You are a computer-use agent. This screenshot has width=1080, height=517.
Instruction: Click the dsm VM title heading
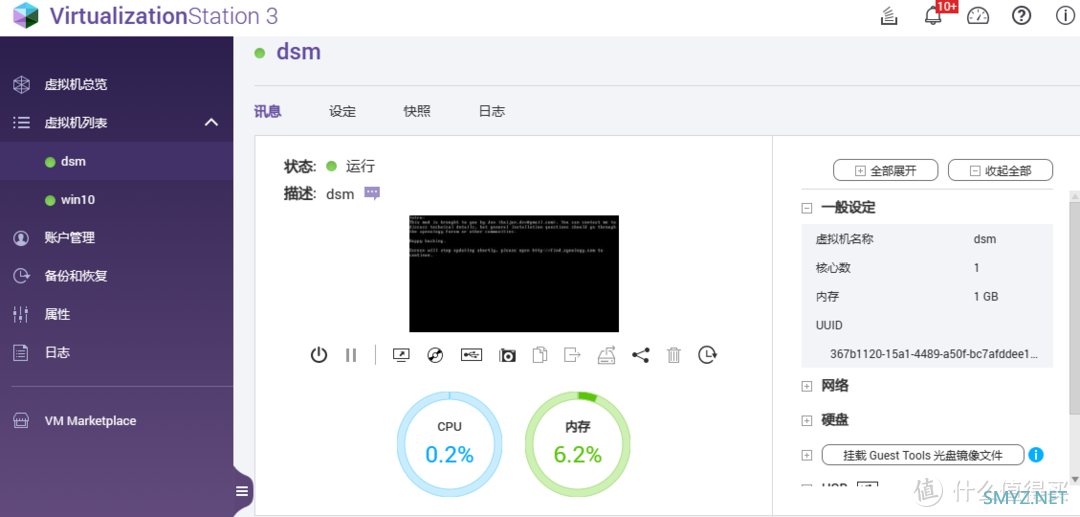click(298, 52)
